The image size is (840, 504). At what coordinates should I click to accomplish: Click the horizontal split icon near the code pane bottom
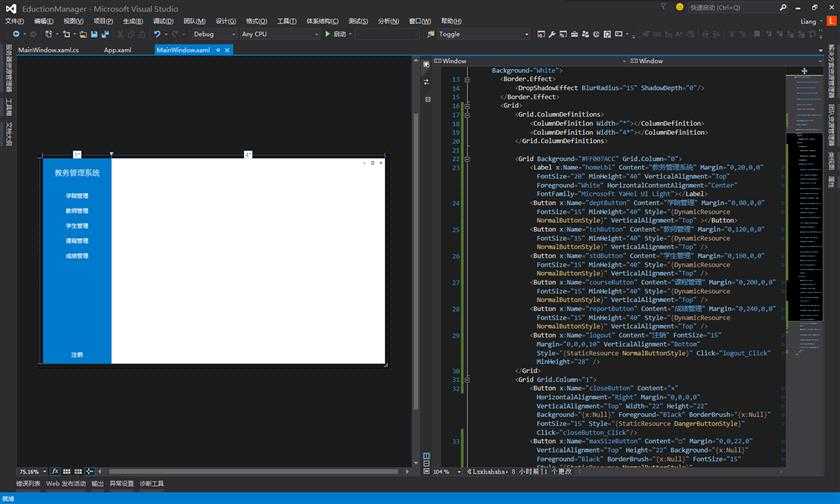(427, 463)
